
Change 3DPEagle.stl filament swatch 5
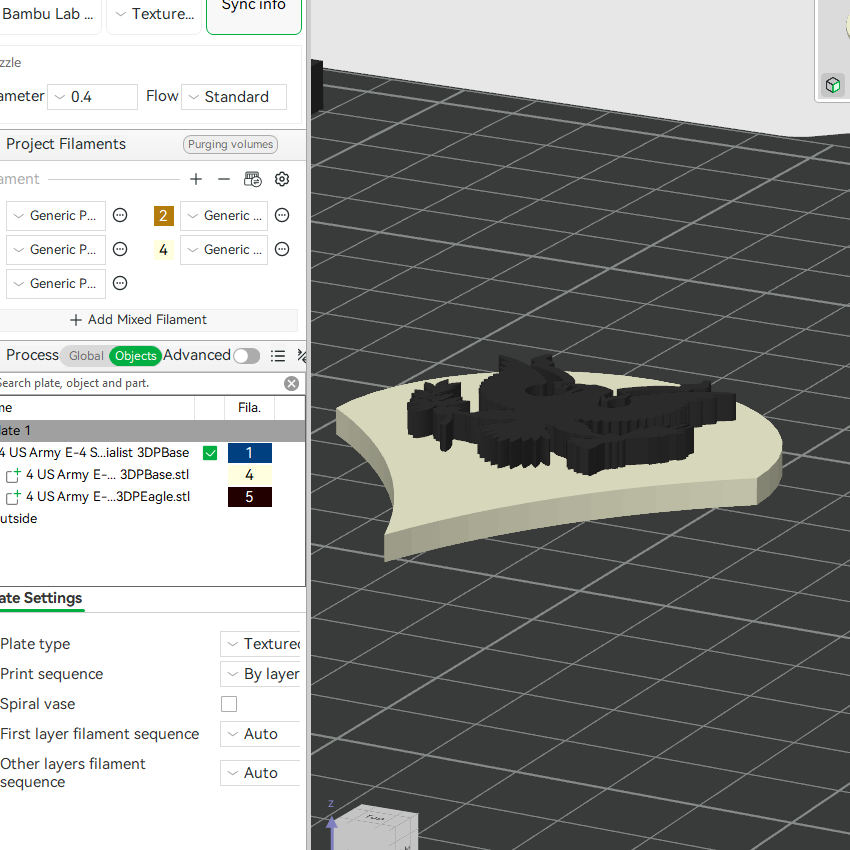(249, 497)
